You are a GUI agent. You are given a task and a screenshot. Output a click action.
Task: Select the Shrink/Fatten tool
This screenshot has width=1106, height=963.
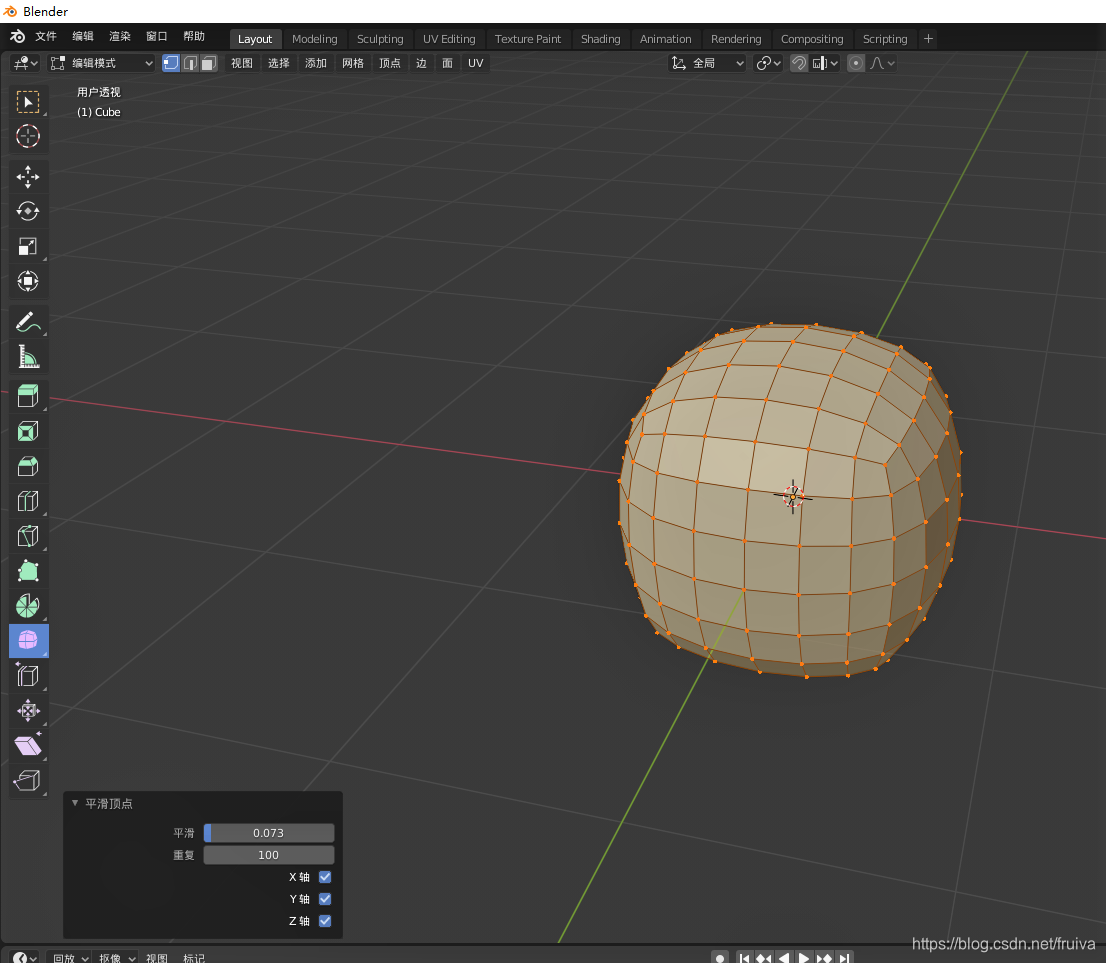(28, 710)
